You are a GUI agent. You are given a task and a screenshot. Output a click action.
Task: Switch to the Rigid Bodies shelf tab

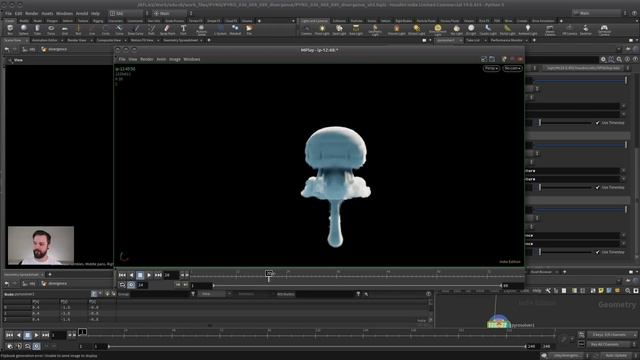click(x=403, y=20)
